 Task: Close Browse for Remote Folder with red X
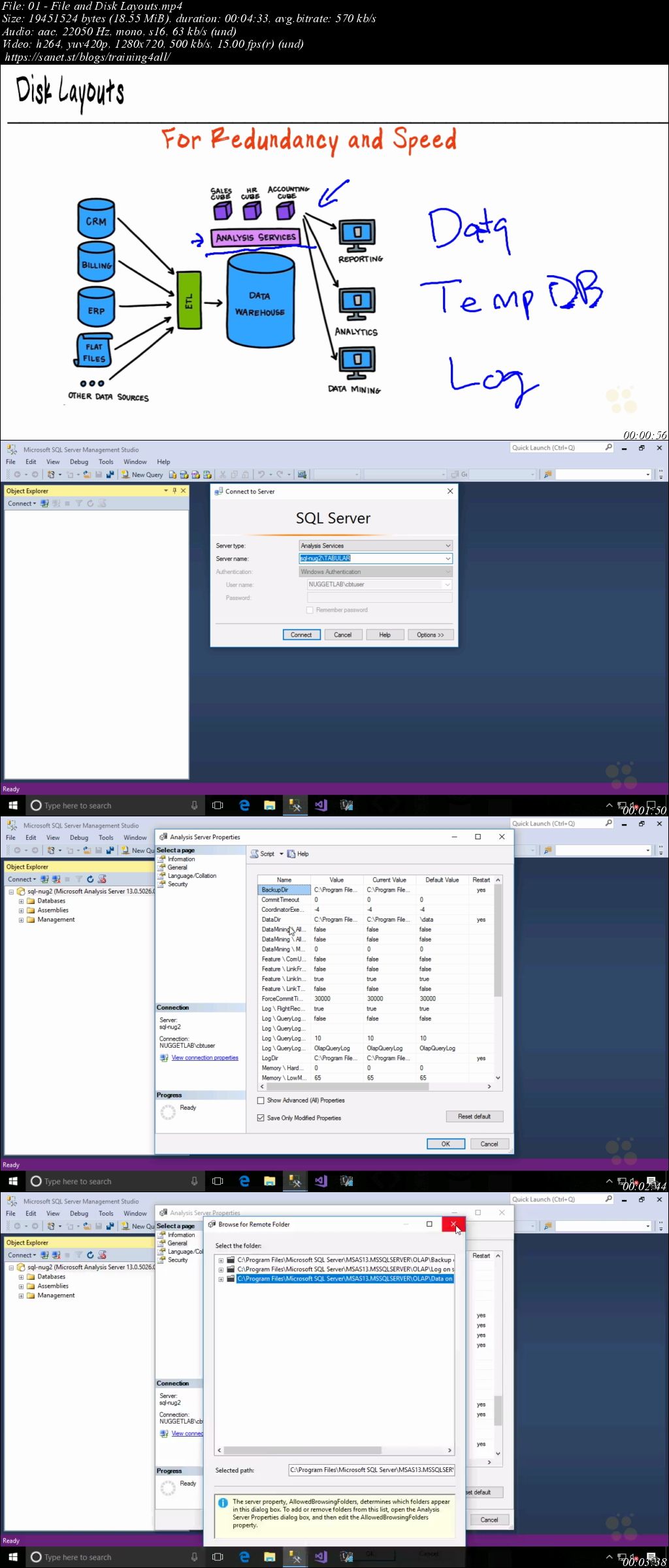click(x=453, y=1224)
